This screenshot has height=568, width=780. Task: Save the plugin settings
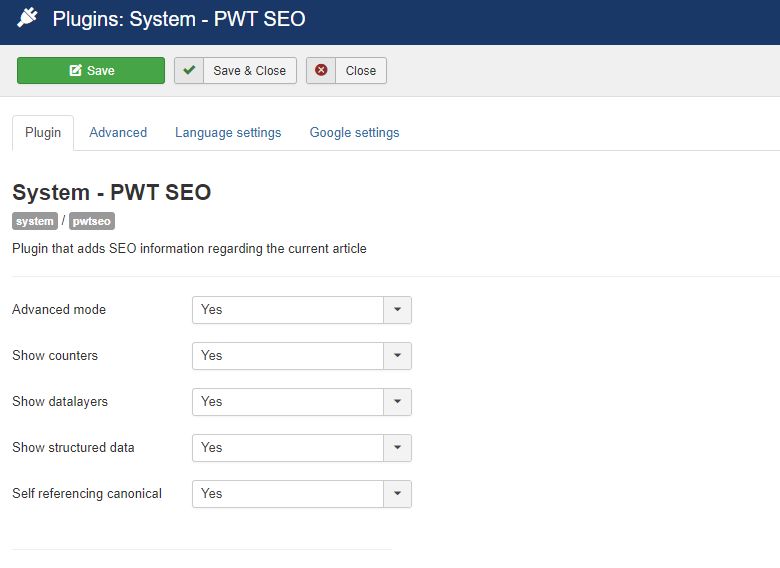(91, 71)
